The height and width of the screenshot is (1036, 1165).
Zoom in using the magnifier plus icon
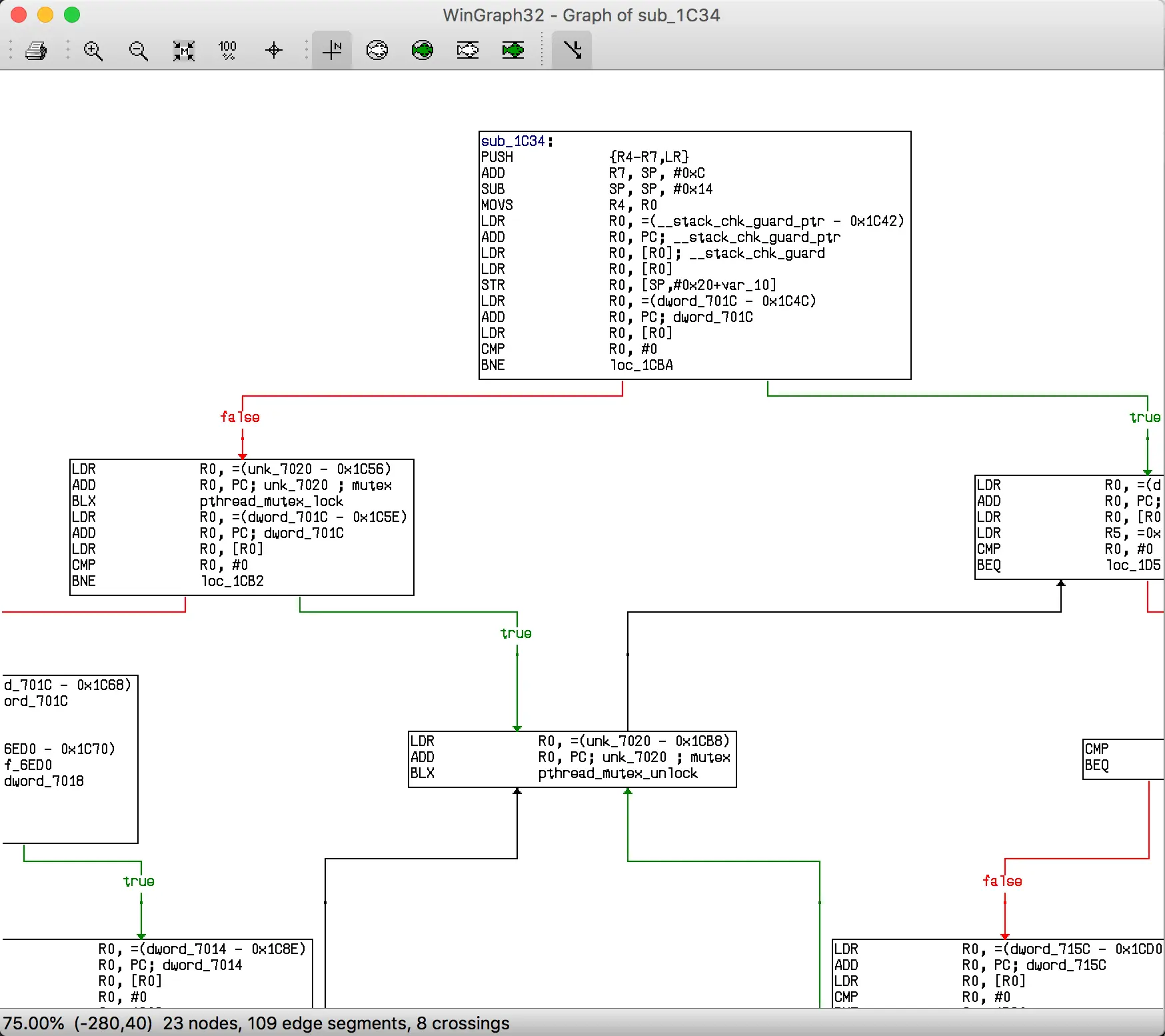[x=93, y=50]
